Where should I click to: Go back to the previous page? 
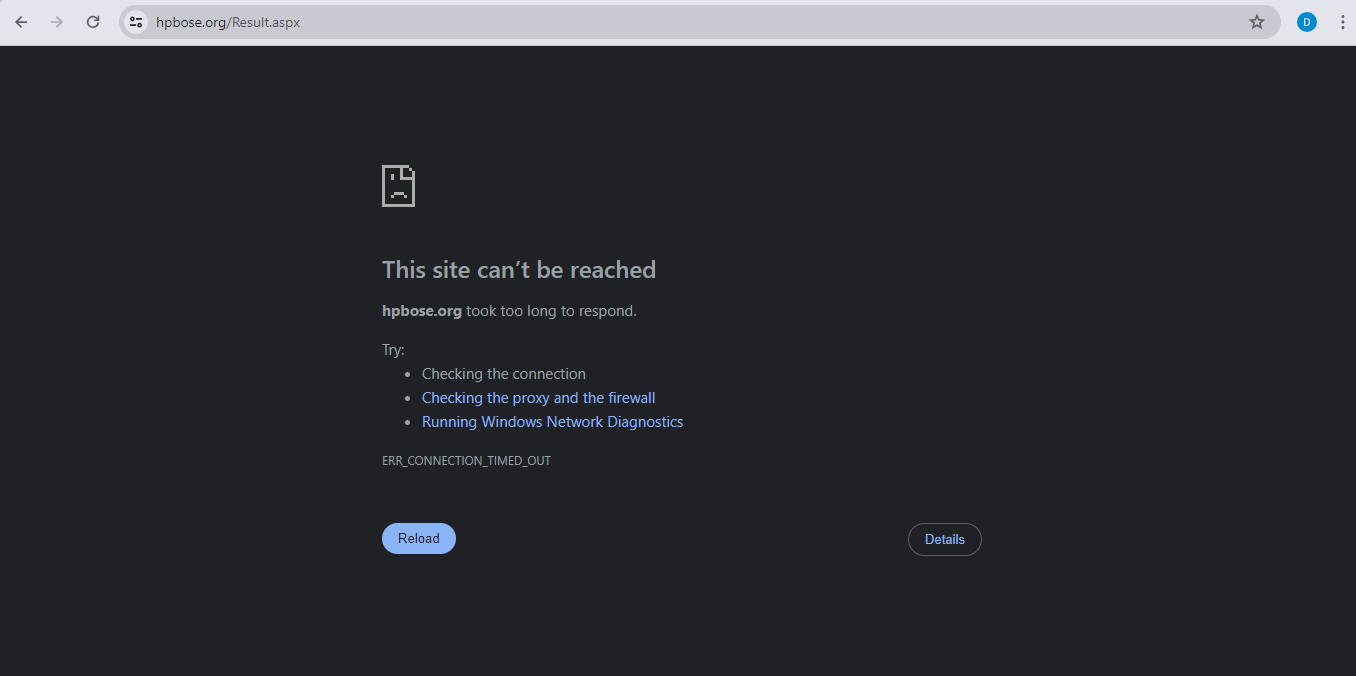(x=21, y=22)
